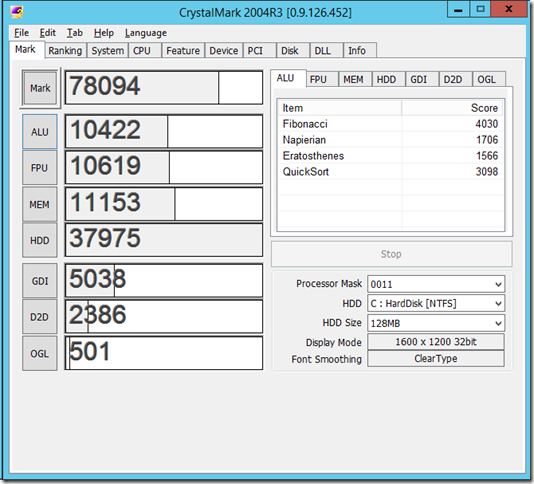The width and height of the screenshot is (534, 484).
Task: Run the ALU benchmark button
Action: point(40,132)
